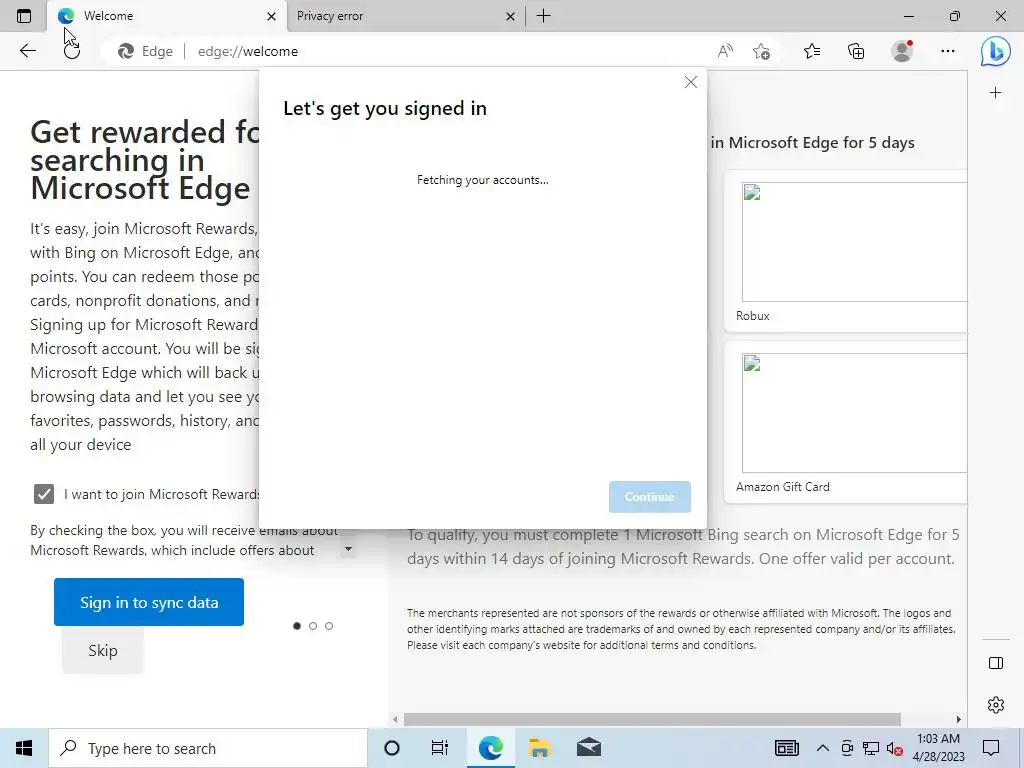Open the tab actions menu icon
This screenshot has height=768, width=1024.
(x=24, y=16)
